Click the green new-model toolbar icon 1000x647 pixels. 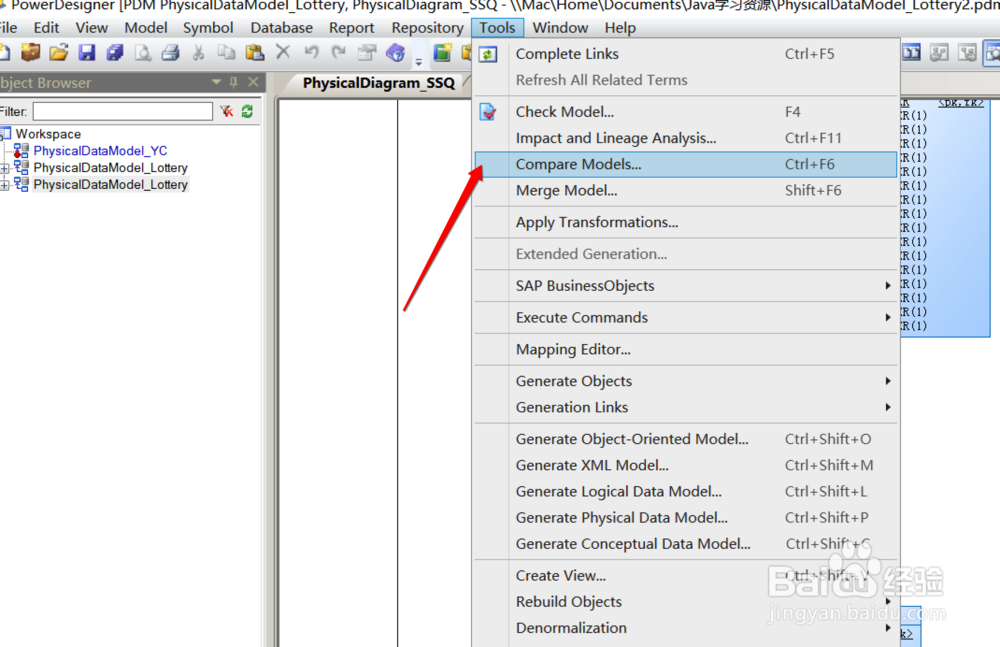click(x=442, y=52)
